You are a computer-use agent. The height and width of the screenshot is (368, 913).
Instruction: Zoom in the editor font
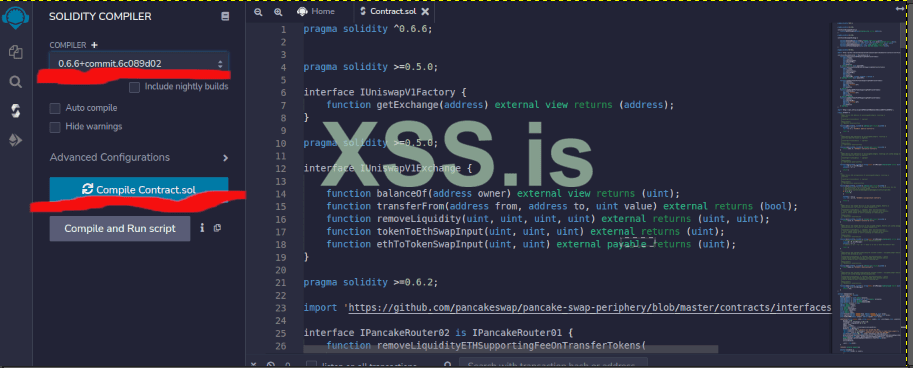(278, 12)
